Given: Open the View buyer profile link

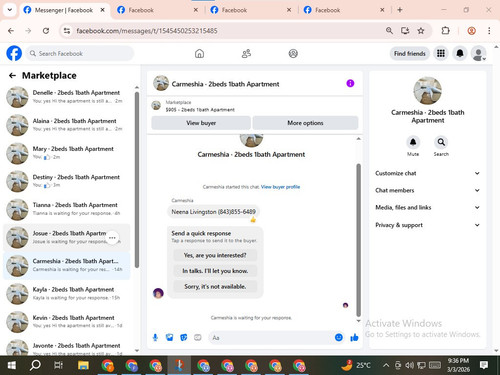Looking at the screenshot, I should (280, 187).
